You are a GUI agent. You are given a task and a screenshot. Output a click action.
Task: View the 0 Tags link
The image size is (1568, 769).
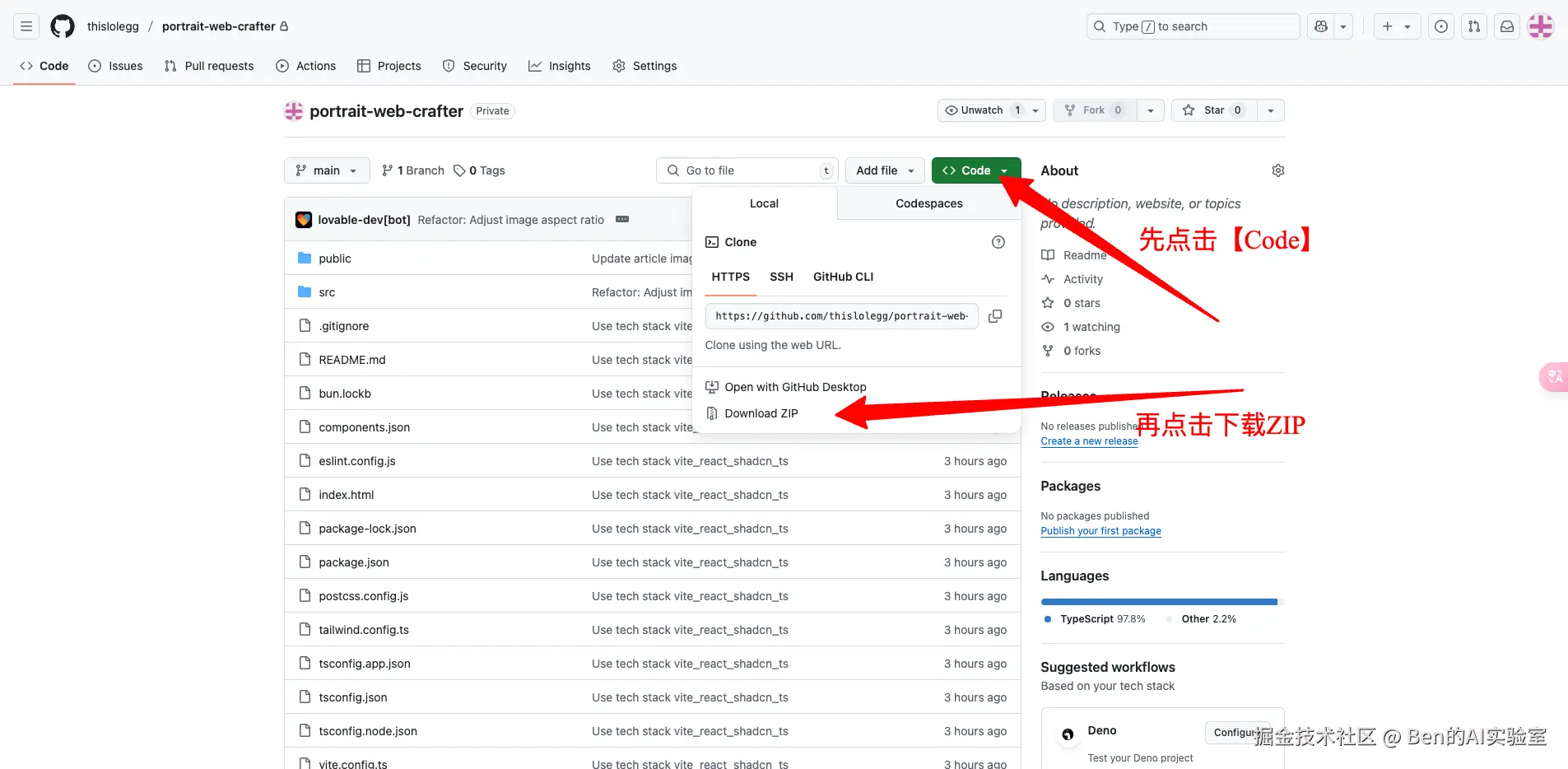click(x=480, y=170)
